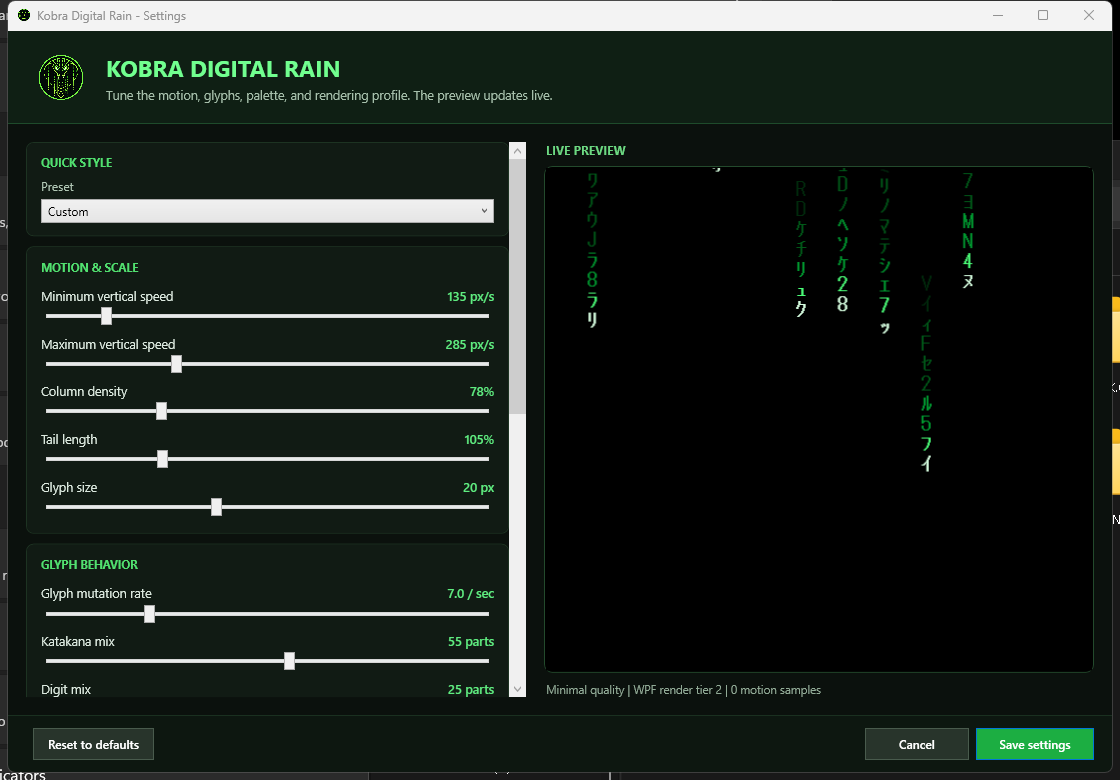Screen dimensions: 1120x780
Task: Click the settings panel scroll-up arrow
Action: point(518,150)
